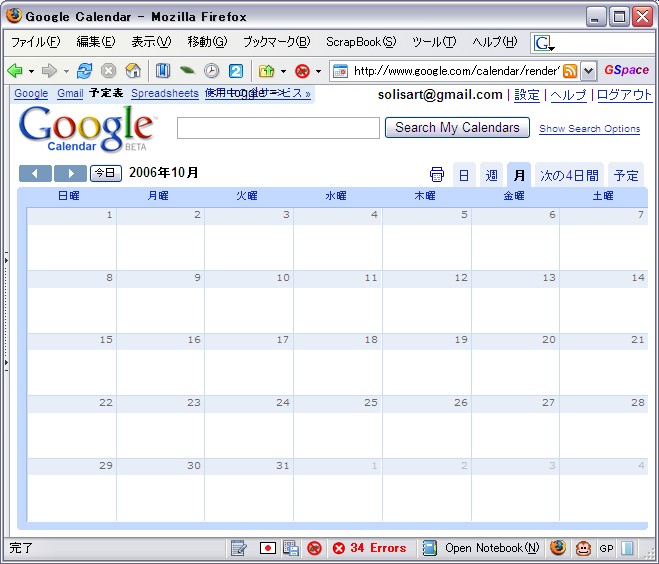Screen dimensions: 659x564
Task: Switch to the 日 day view tab
Action: (464, 175)
